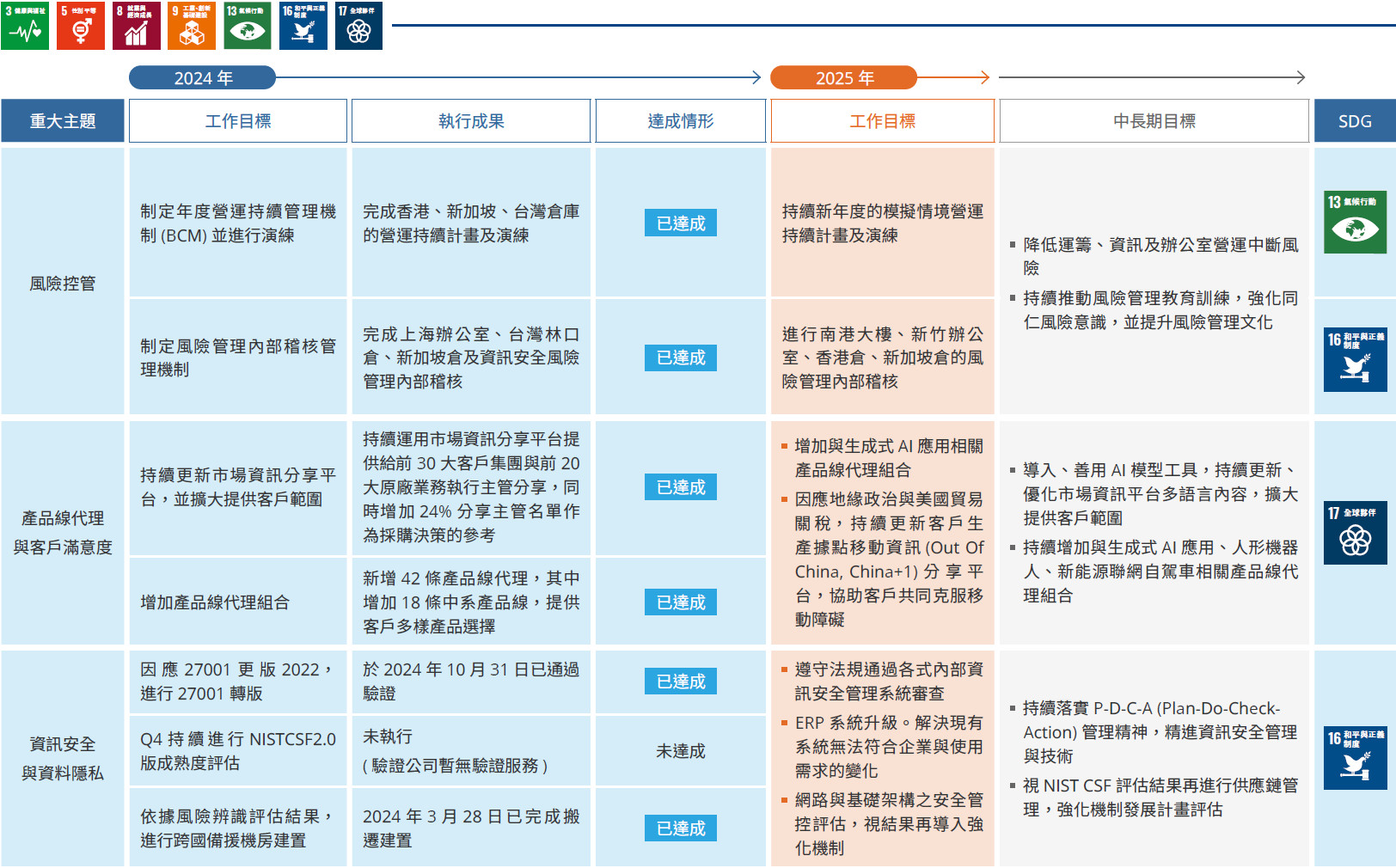Viewport: 1396px width, 868px height.
Task: Select the 中長期目標 column header
Action: pyautogui.click(x=1154, y=121)
